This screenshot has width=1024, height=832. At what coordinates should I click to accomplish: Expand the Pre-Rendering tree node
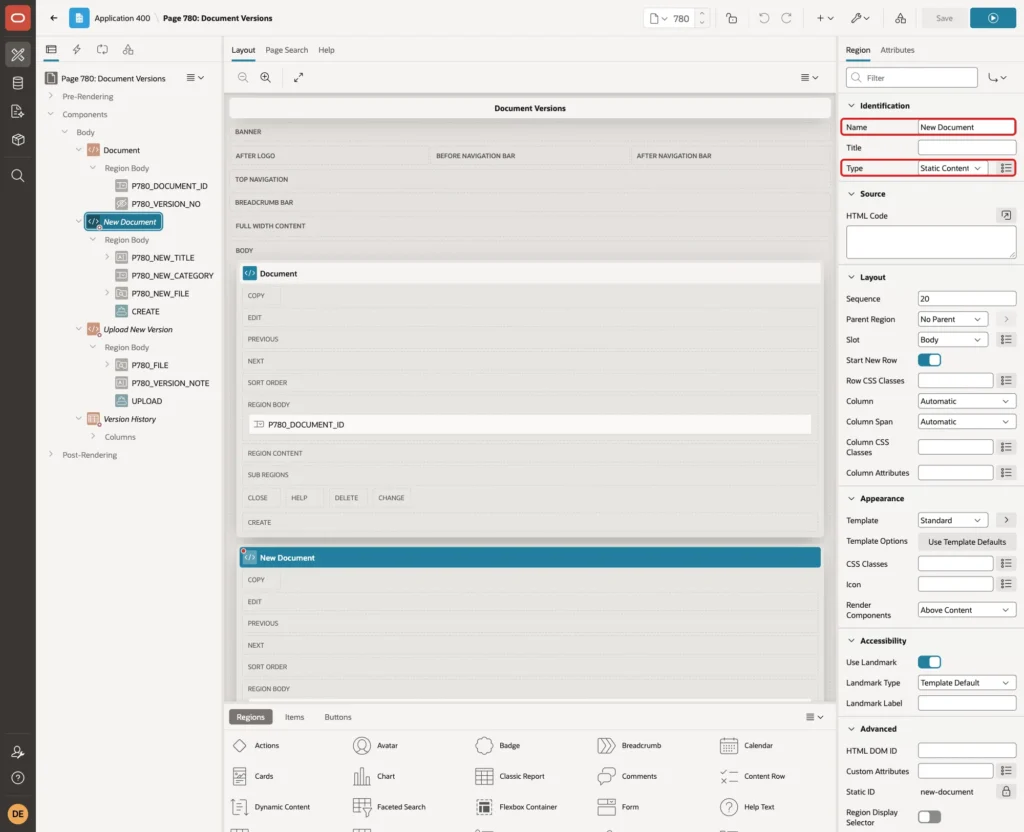(51, 96)
